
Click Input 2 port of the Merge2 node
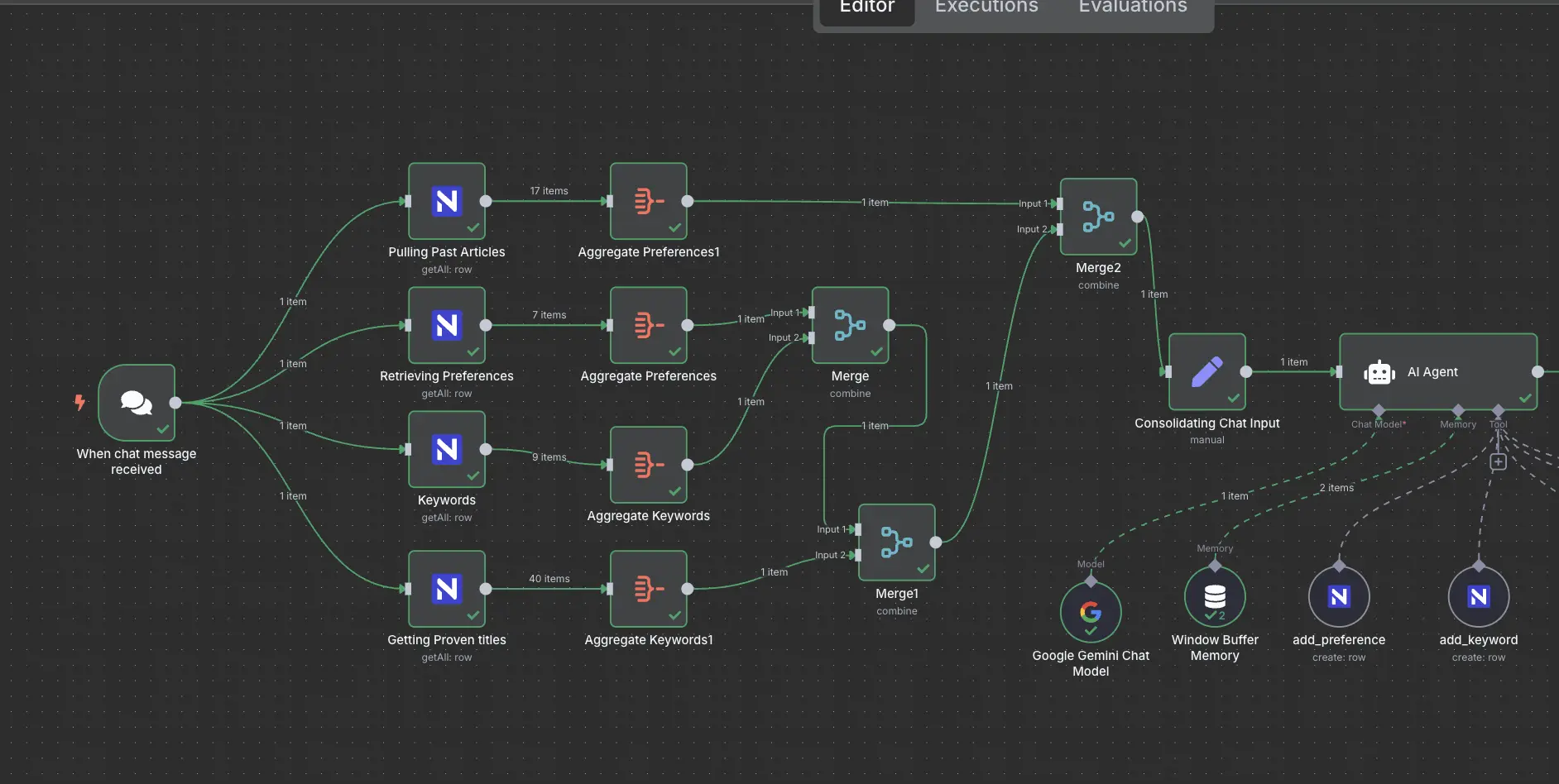tap(1059, 229)
